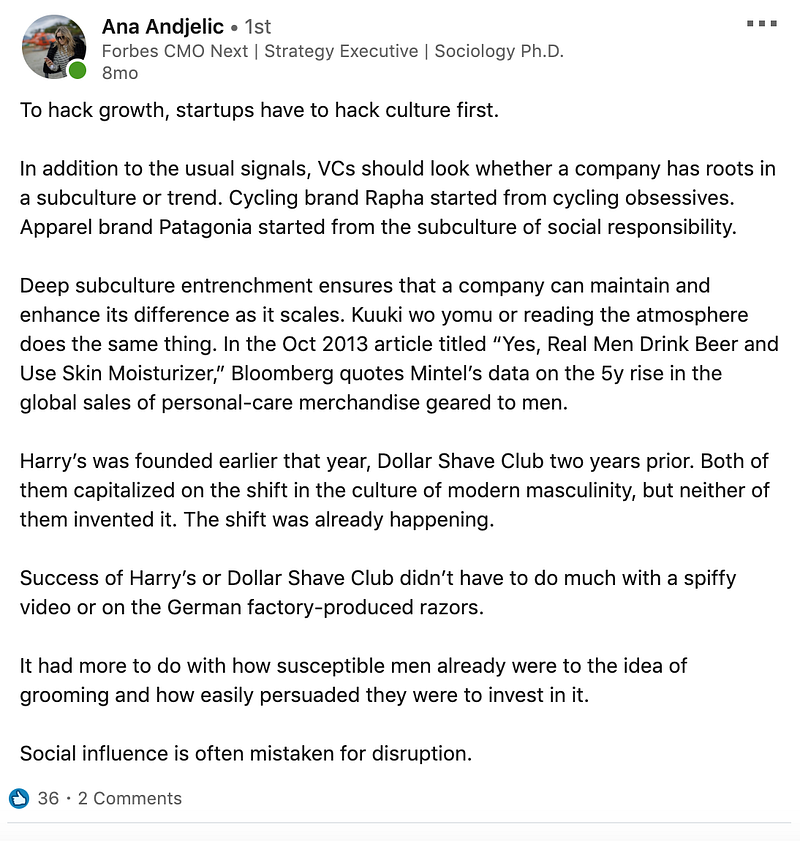800x841 pixels.
Task: Click the 1st connection degree badge
Action: (x=257, y=27)
